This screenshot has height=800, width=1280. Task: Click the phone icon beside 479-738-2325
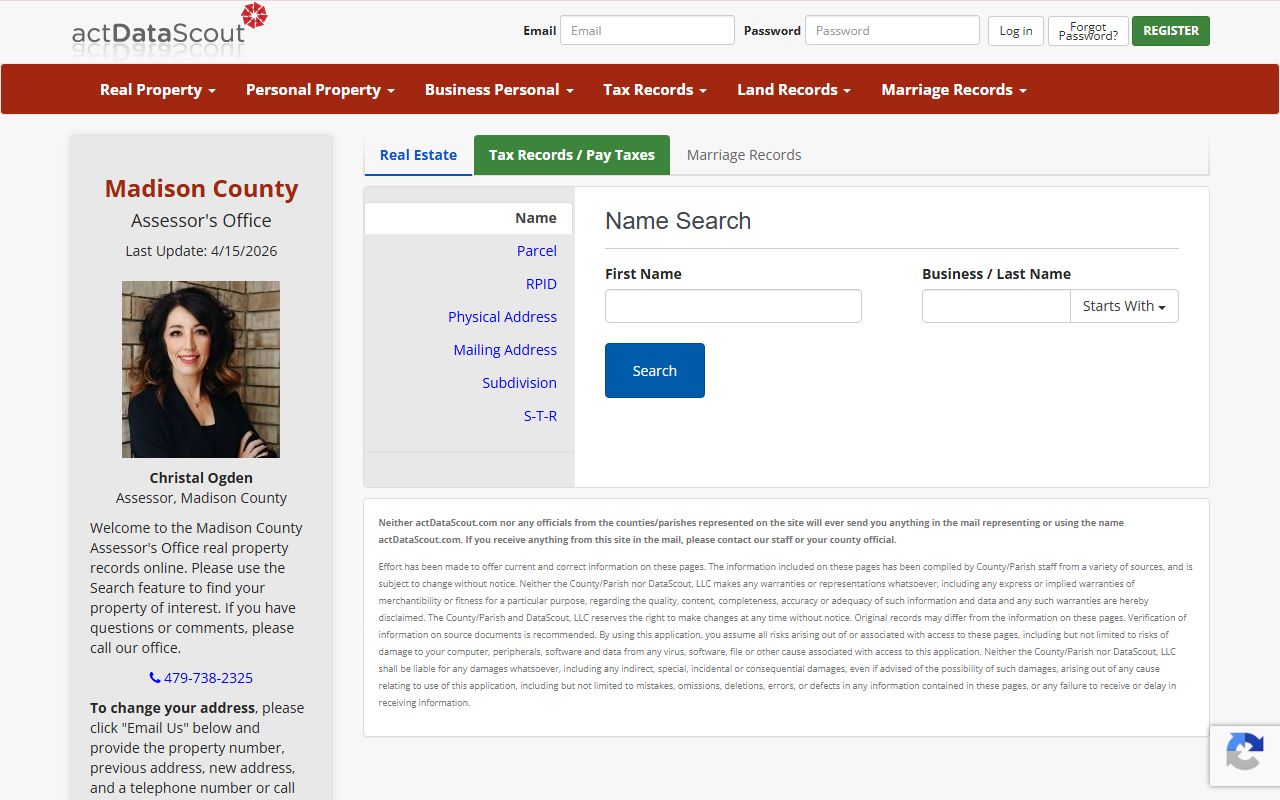coord(155,678)
